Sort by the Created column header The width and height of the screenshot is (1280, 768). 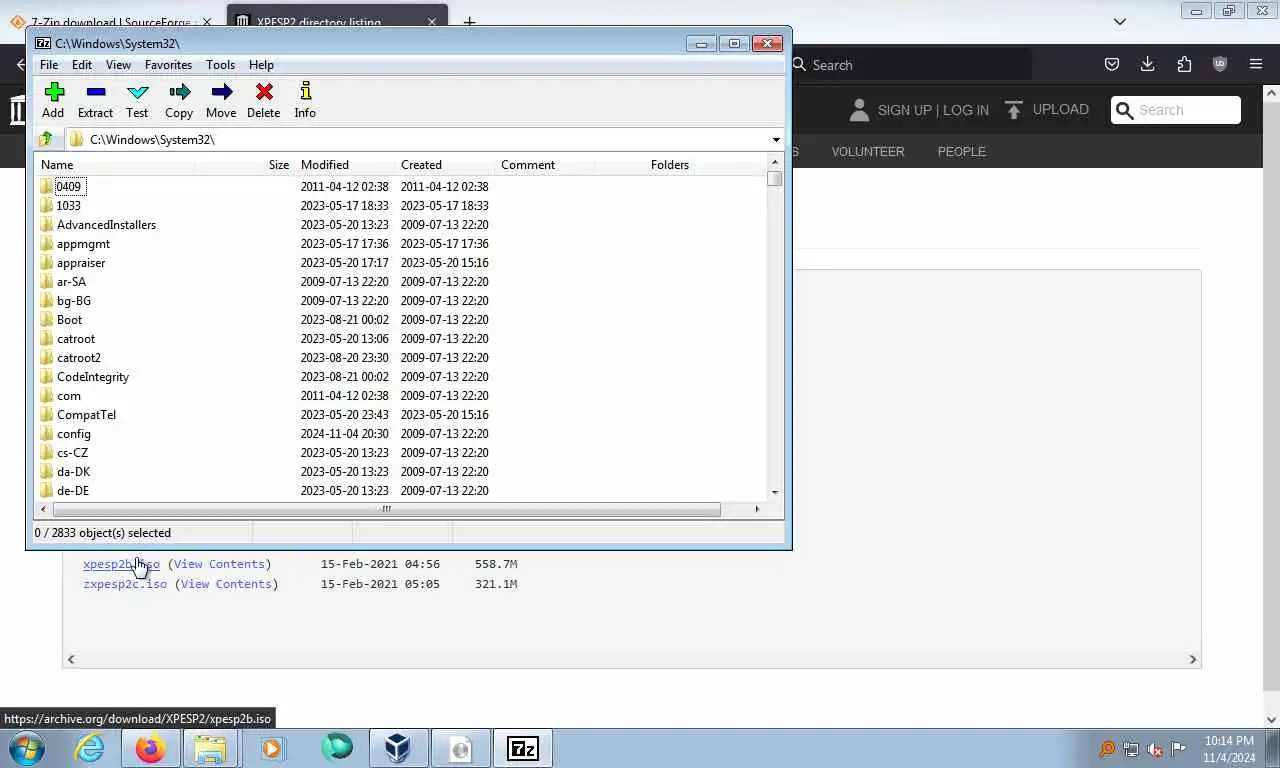point(421,165)
